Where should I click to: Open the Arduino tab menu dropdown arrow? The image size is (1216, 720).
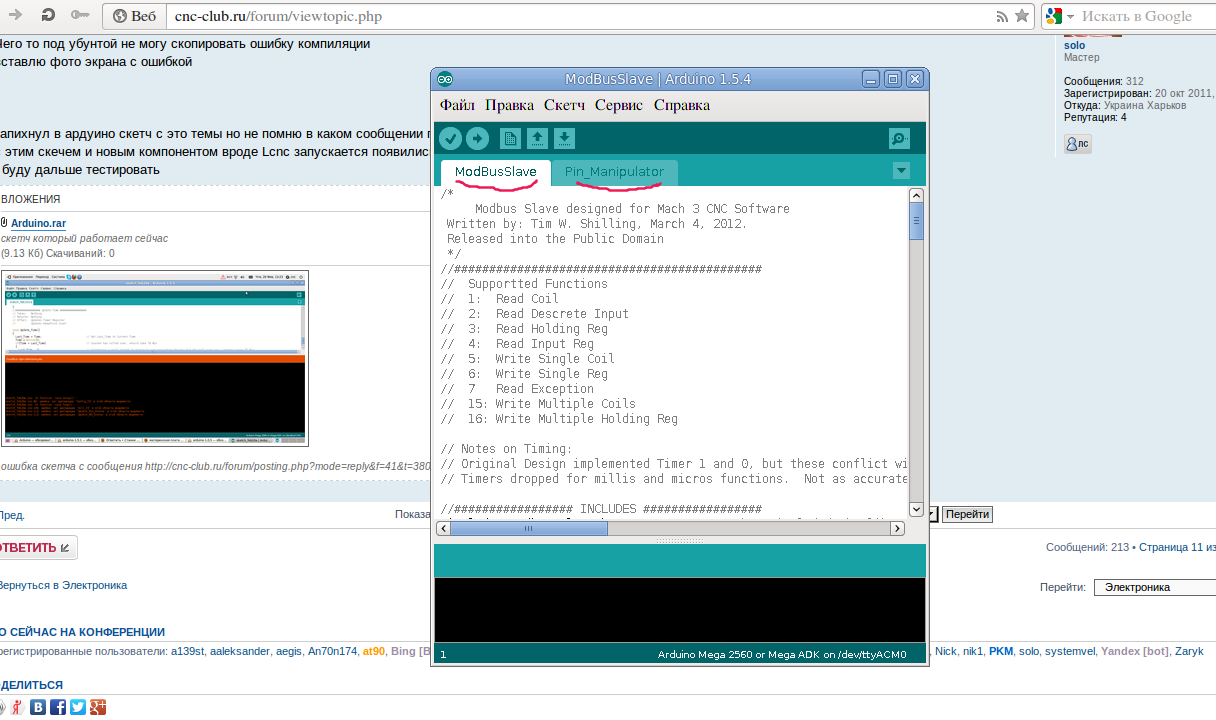click(901, 171)
